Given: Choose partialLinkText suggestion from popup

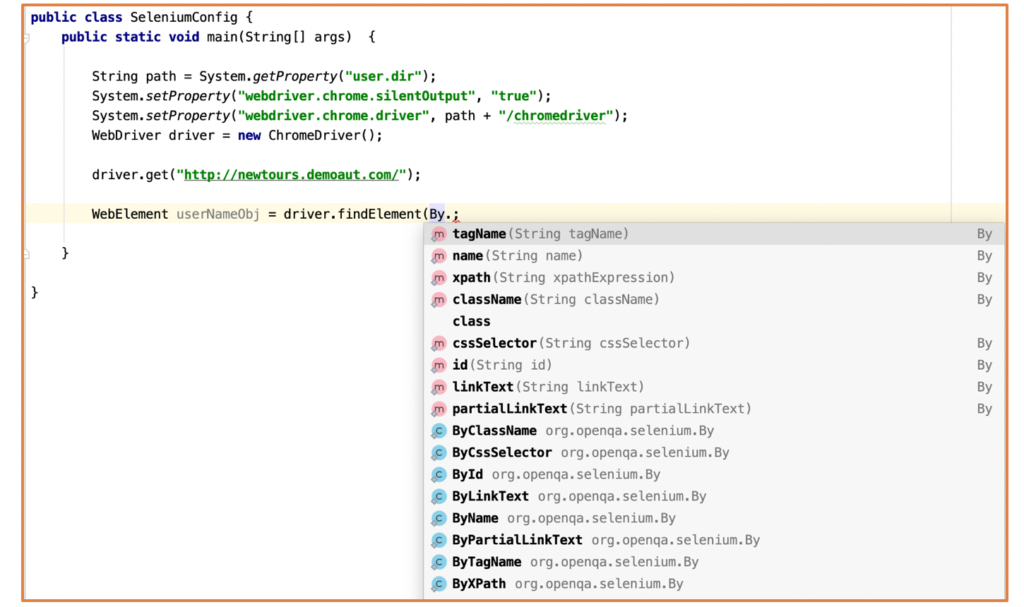Looking at the screenshot, I should click(714, 408).
